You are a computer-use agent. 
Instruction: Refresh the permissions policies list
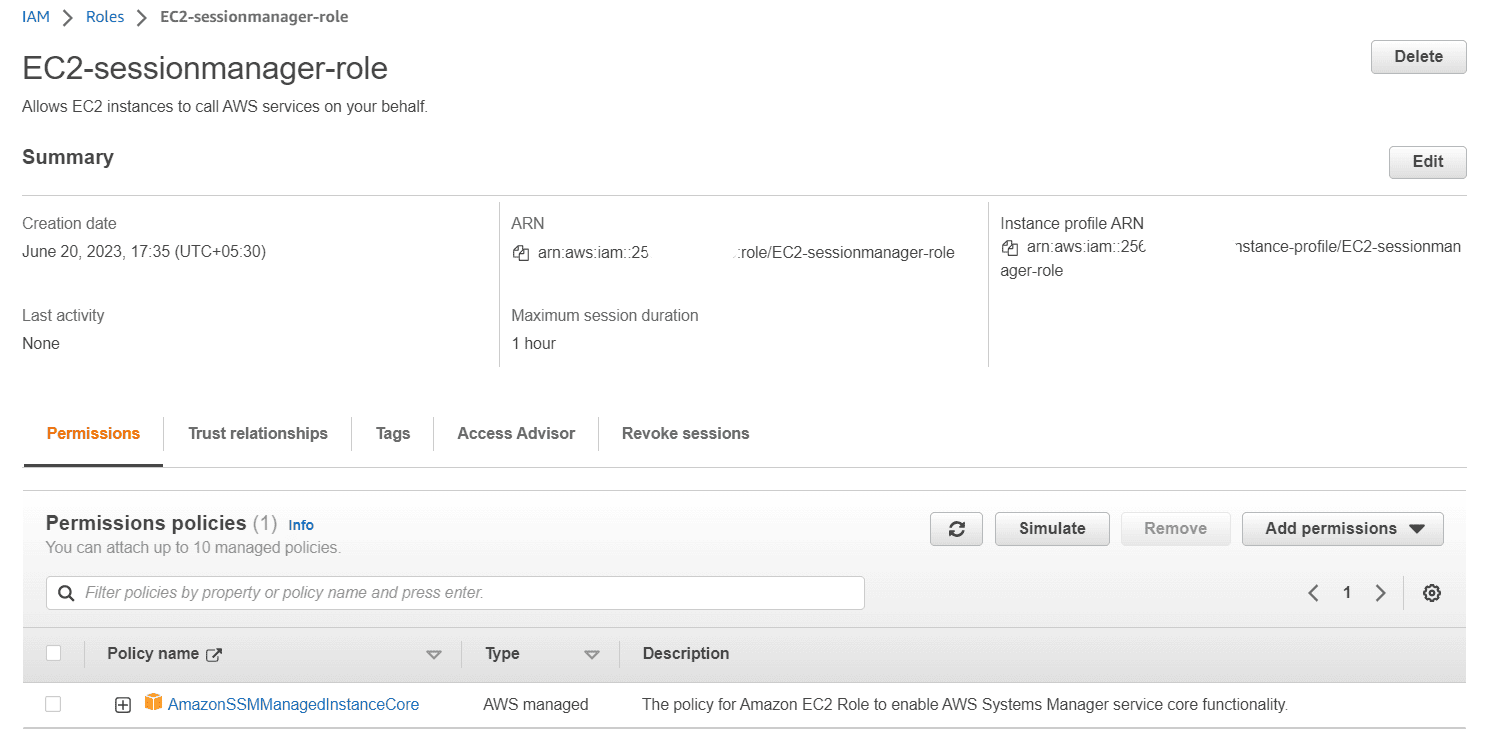tap(956, 529)
